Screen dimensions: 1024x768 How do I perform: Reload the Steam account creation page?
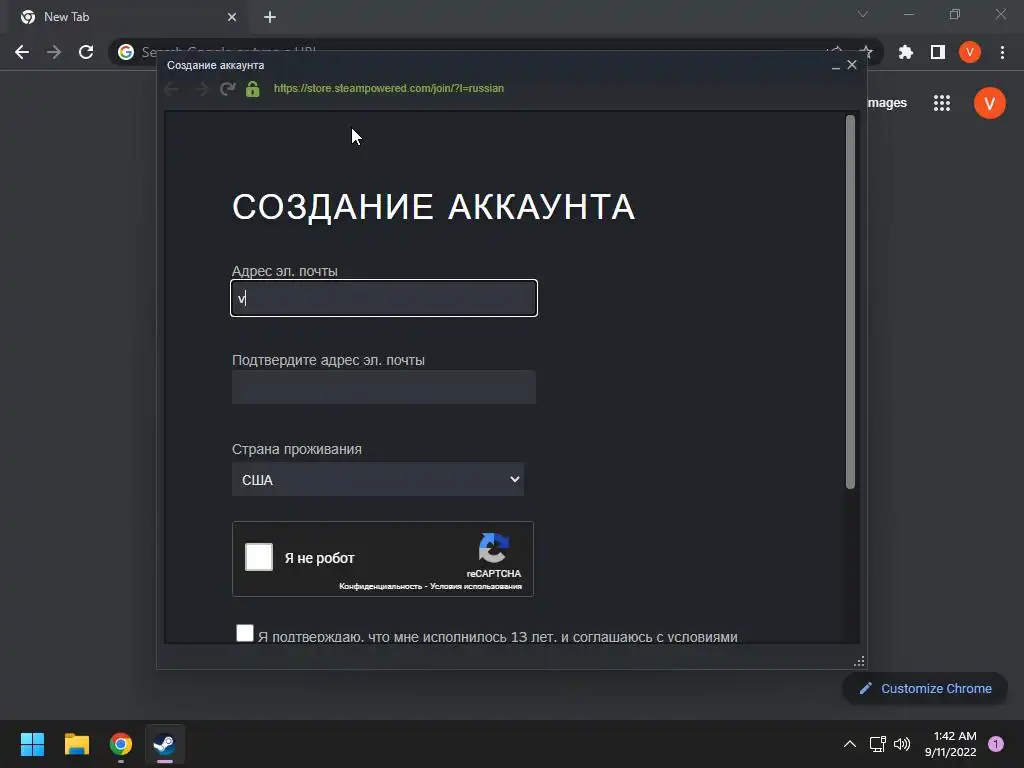[227, 88]
